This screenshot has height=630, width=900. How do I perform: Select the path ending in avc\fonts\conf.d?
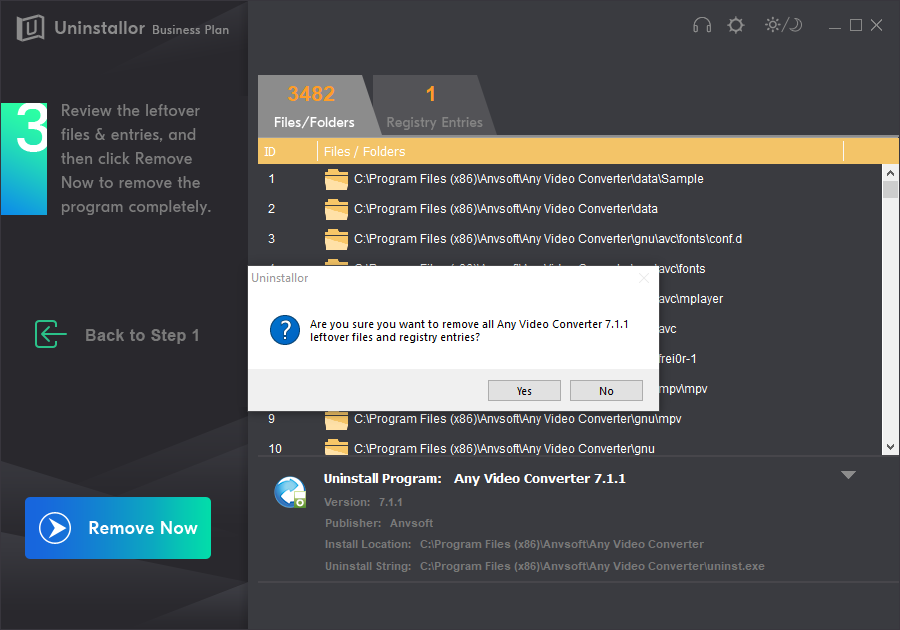point(548,239)
